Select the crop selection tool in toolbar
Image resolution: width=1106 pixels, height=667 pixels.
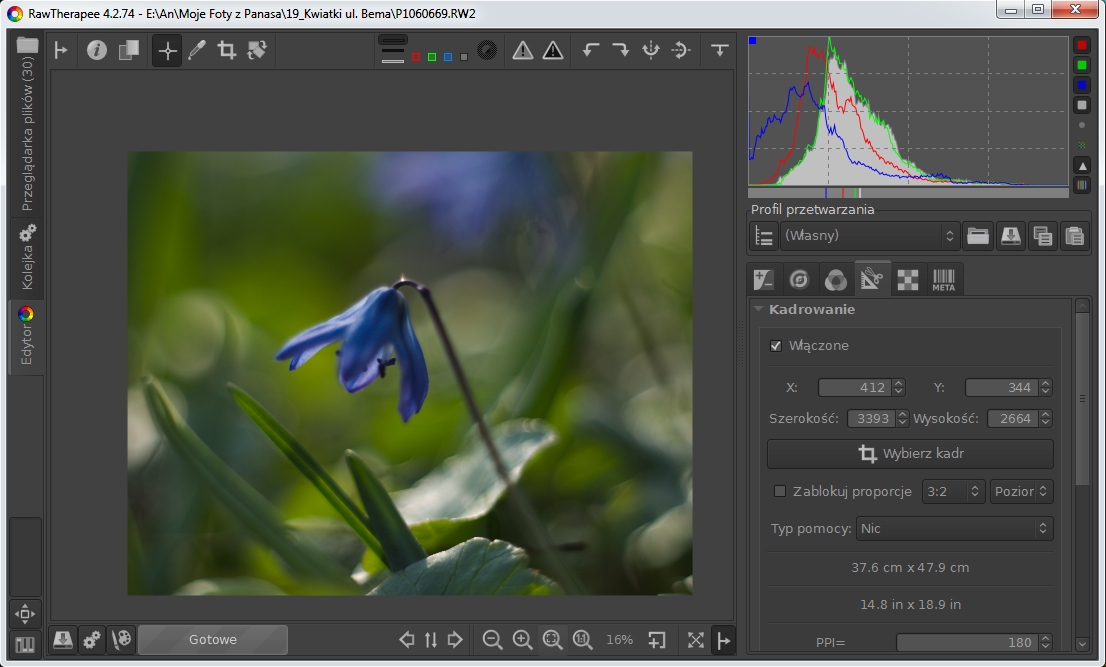click(227, 50)
